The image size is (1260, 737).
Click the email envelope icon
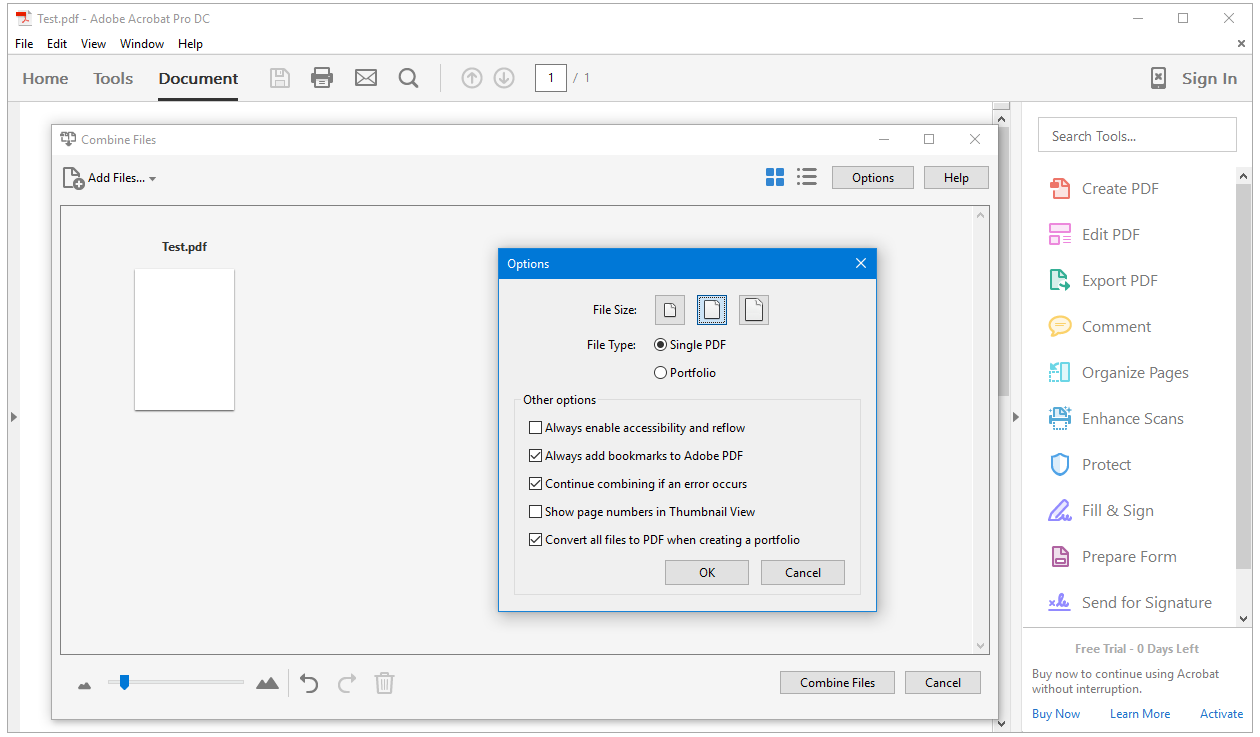coord(366,78)
